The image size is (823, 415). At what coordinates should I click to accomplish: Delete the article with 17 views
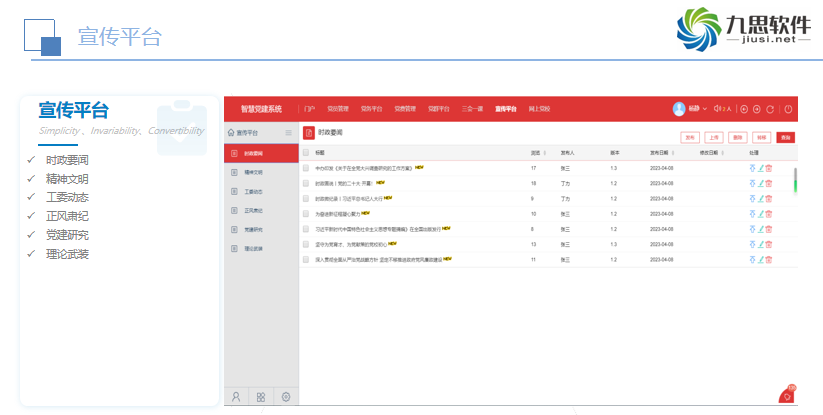click(x=769, y=168)
